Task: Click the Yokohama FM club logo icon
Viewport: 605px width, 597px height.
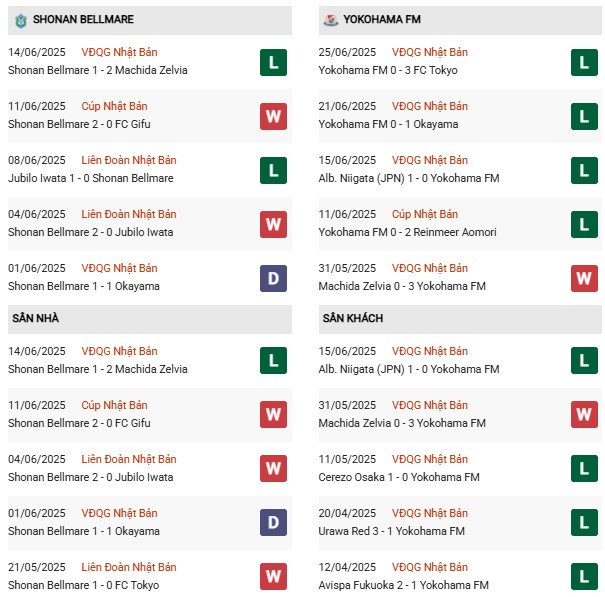Action: [331, 20]
